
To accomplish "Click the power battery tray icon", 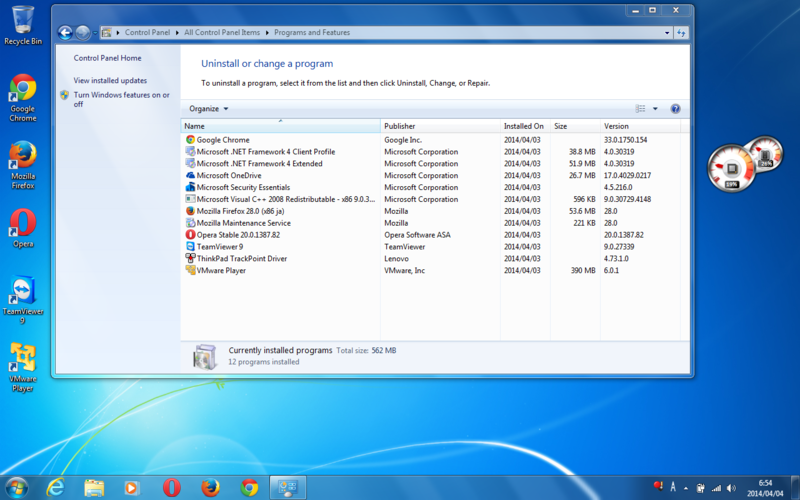I will (701, 488).
